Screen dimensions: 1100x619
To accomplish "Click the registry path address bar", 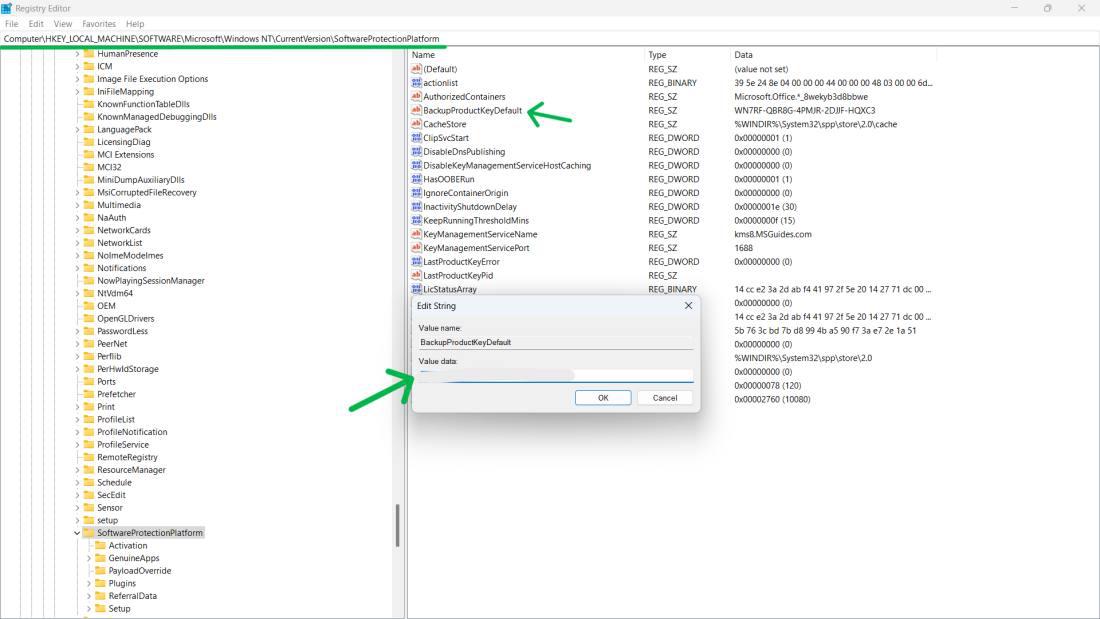I will (550, 39).
